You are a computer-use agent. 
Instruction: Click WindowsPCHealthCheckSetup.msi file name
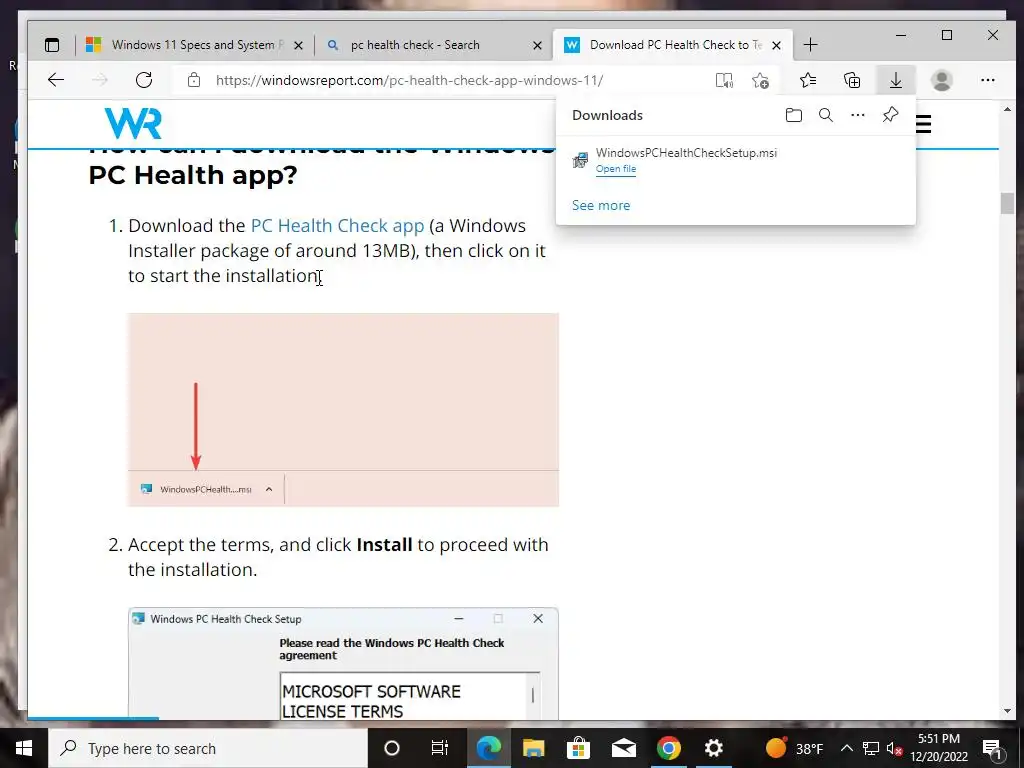pos(686,153)
